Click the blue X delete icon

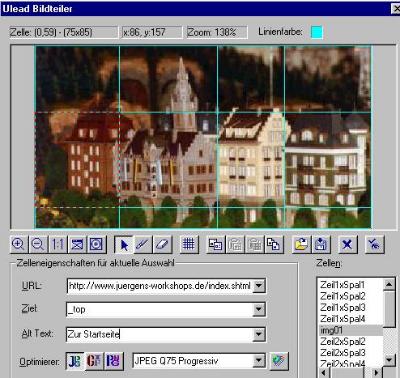tap(347, 245)
